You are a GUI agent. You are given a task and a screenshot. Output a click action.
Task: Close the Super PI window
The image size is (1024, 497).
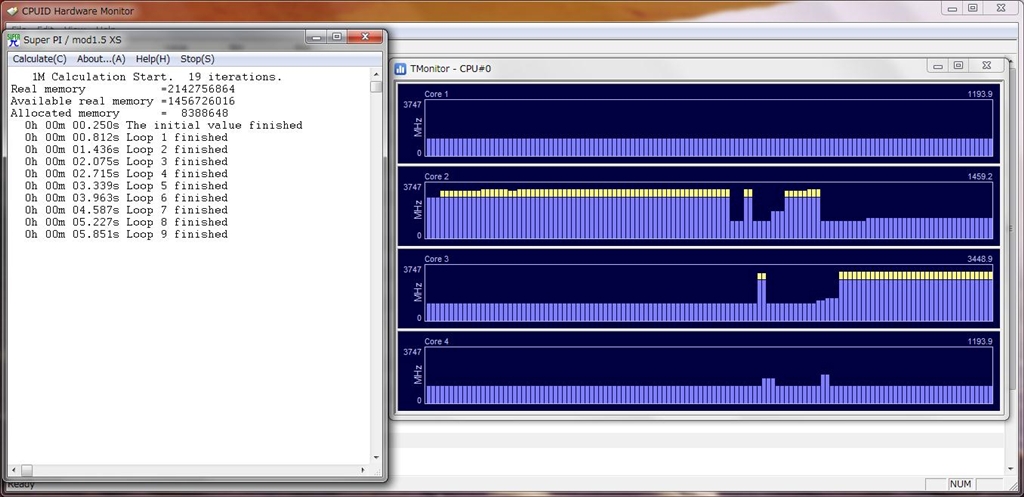pyautogui.click(x=365, y=37)
